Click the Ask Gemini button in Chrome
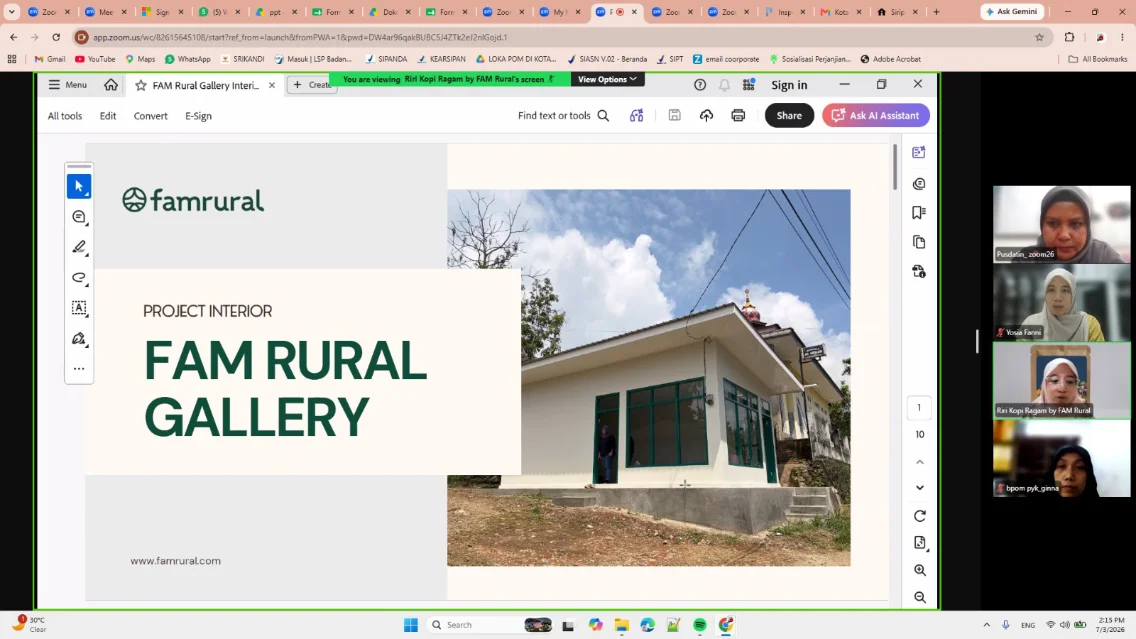Viewport: 1136px width, 639px height. tap(1013, 12)
